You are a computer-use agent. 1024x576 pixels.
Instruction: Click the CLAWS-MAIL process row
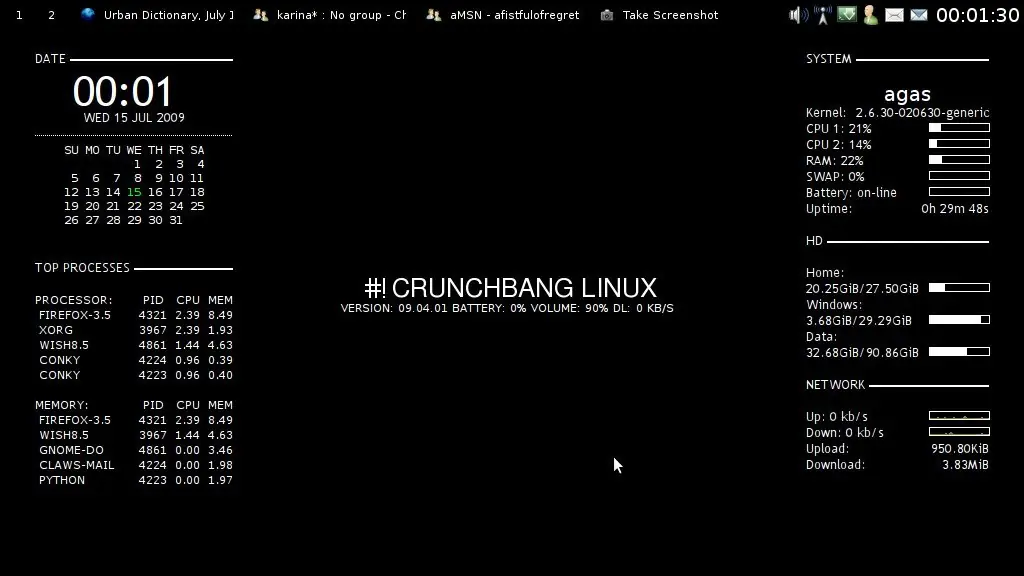click(136, 466)
